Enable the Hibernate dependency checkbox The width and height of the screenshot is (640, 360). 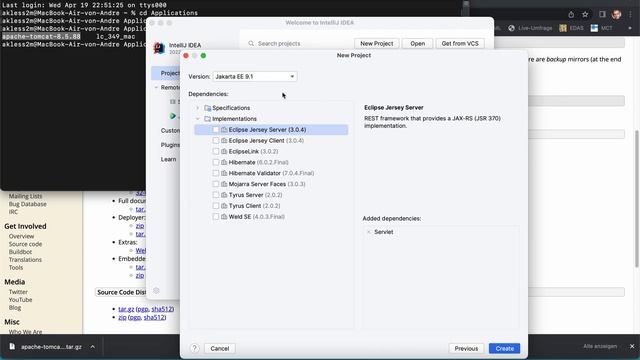(216, 162)
